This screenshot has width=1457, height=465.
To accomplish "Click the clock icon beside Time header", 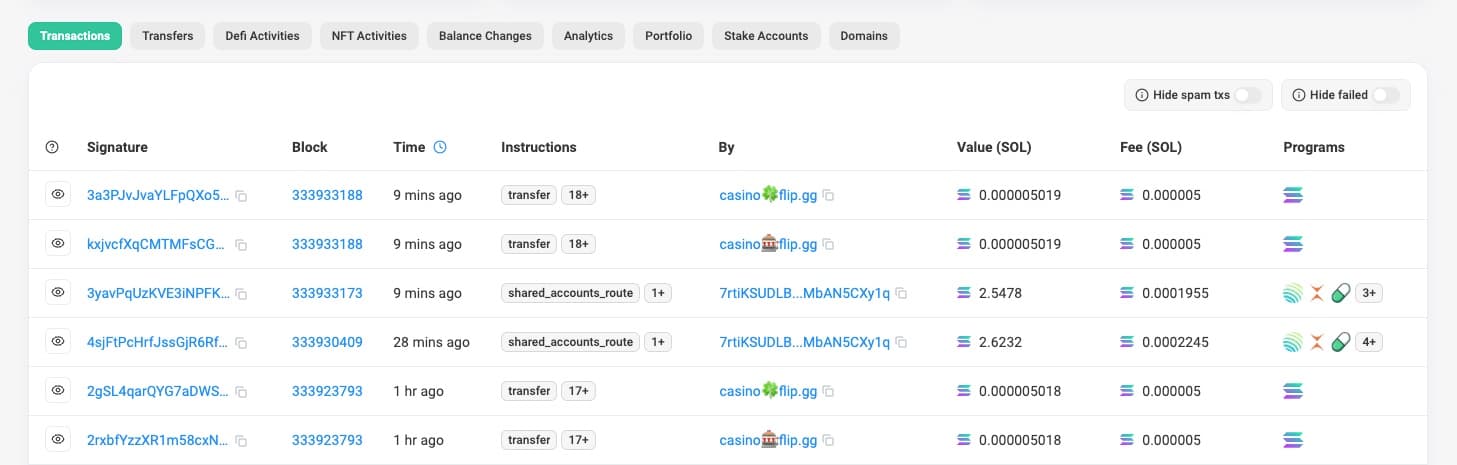I will pos(440,147).
